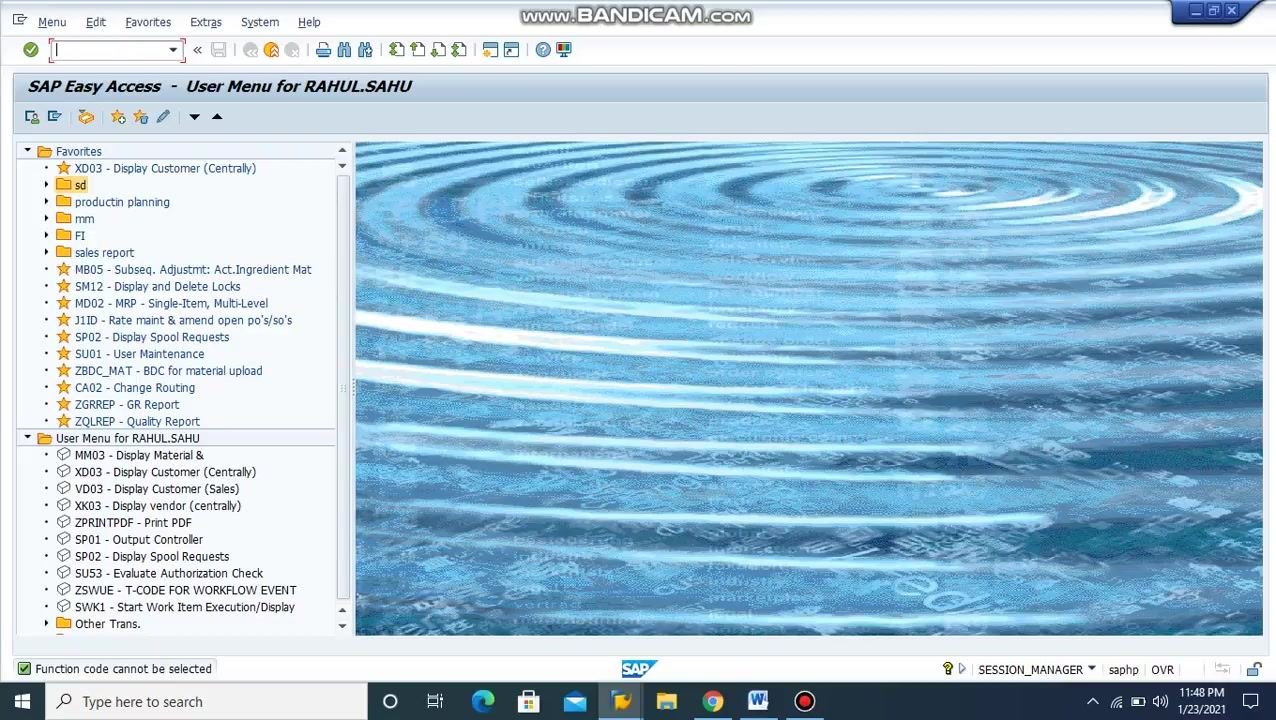This screenshot has width=1276, height=720.
Task: Open the SESSION_MANAGER status dropdown arrow
Action: coord(1091,669)
